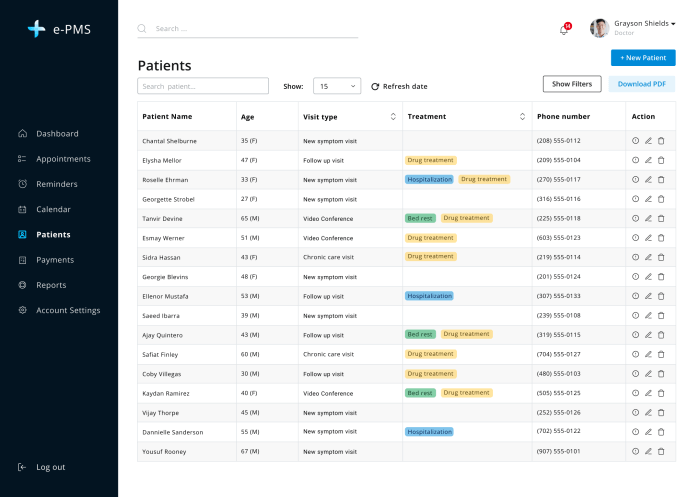Click patient name Dannielle Sanderson
700x497 pixels.
pyautogui.click(x=172, y=432)
